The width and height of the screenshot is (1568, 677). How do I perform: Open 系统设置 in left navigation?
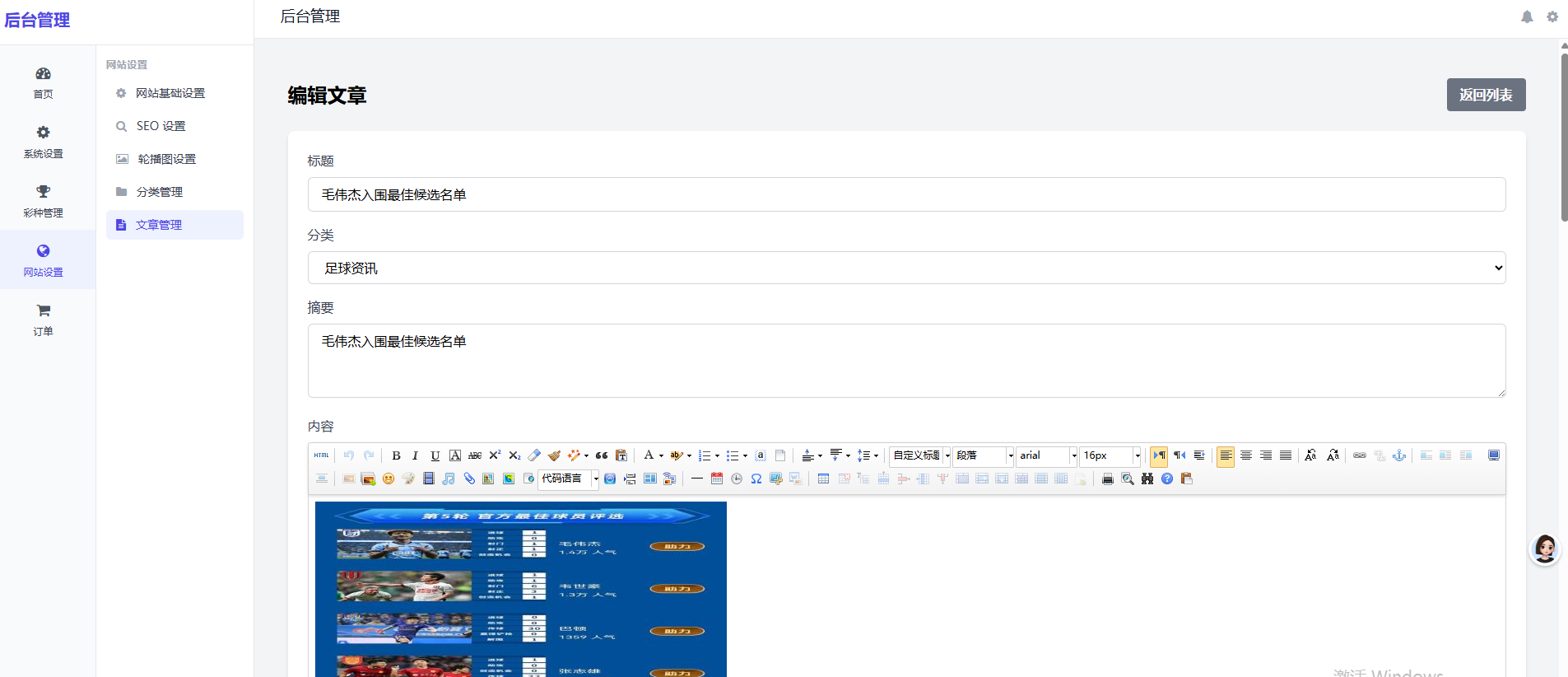[x=43, y=142]
